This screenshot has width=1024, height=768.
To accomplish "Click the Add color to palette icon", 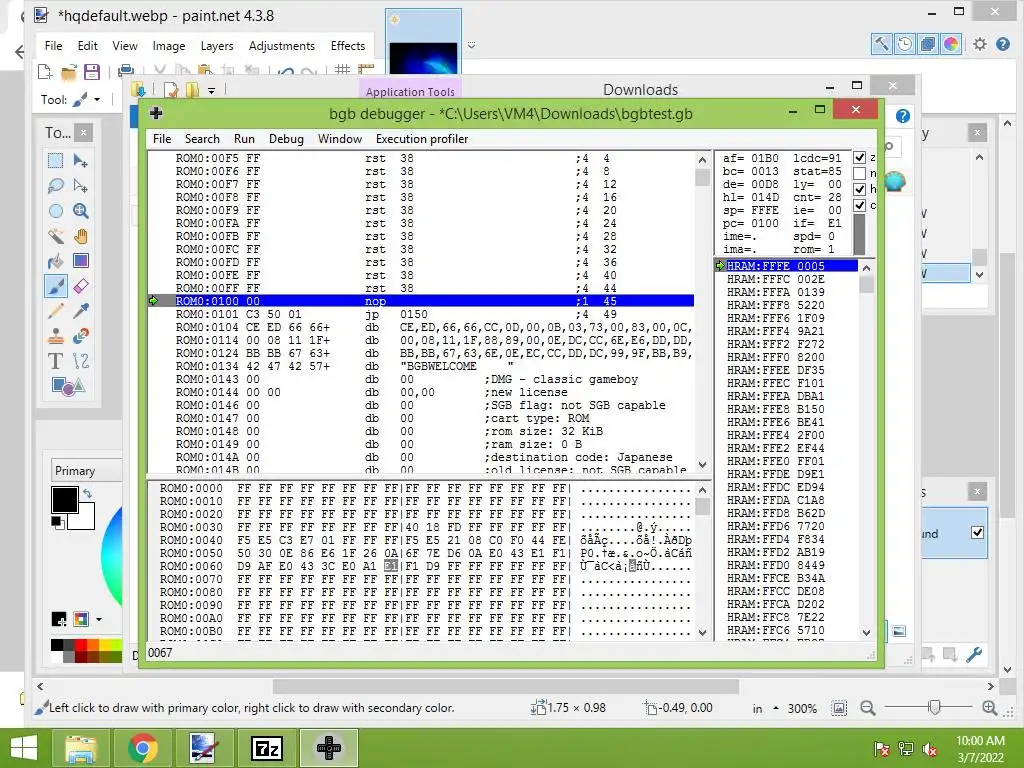I will coord(58,618).
